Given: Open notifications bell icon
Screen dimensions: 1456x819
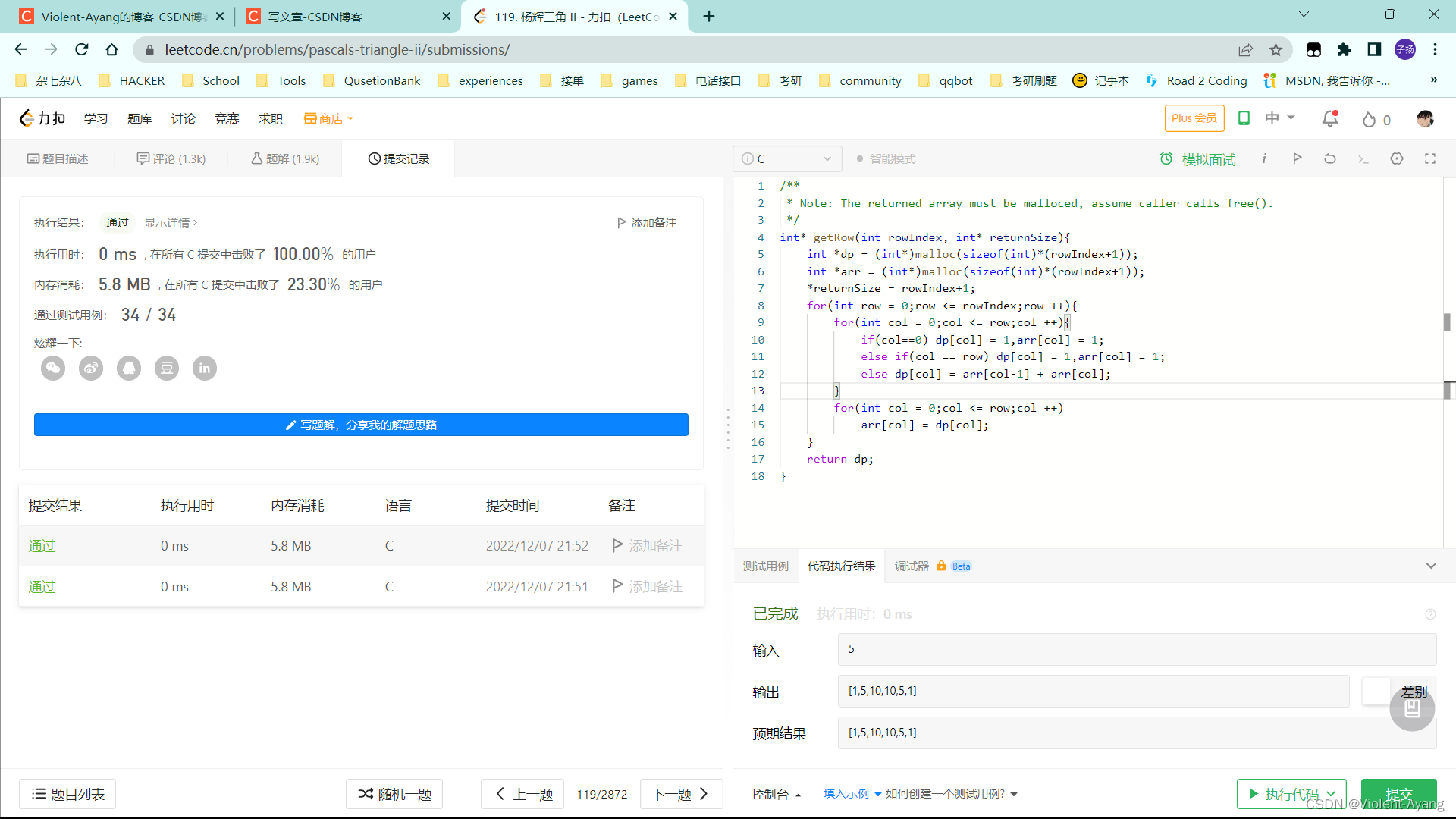Looking at the screenshot, I should click(1330, 119).
